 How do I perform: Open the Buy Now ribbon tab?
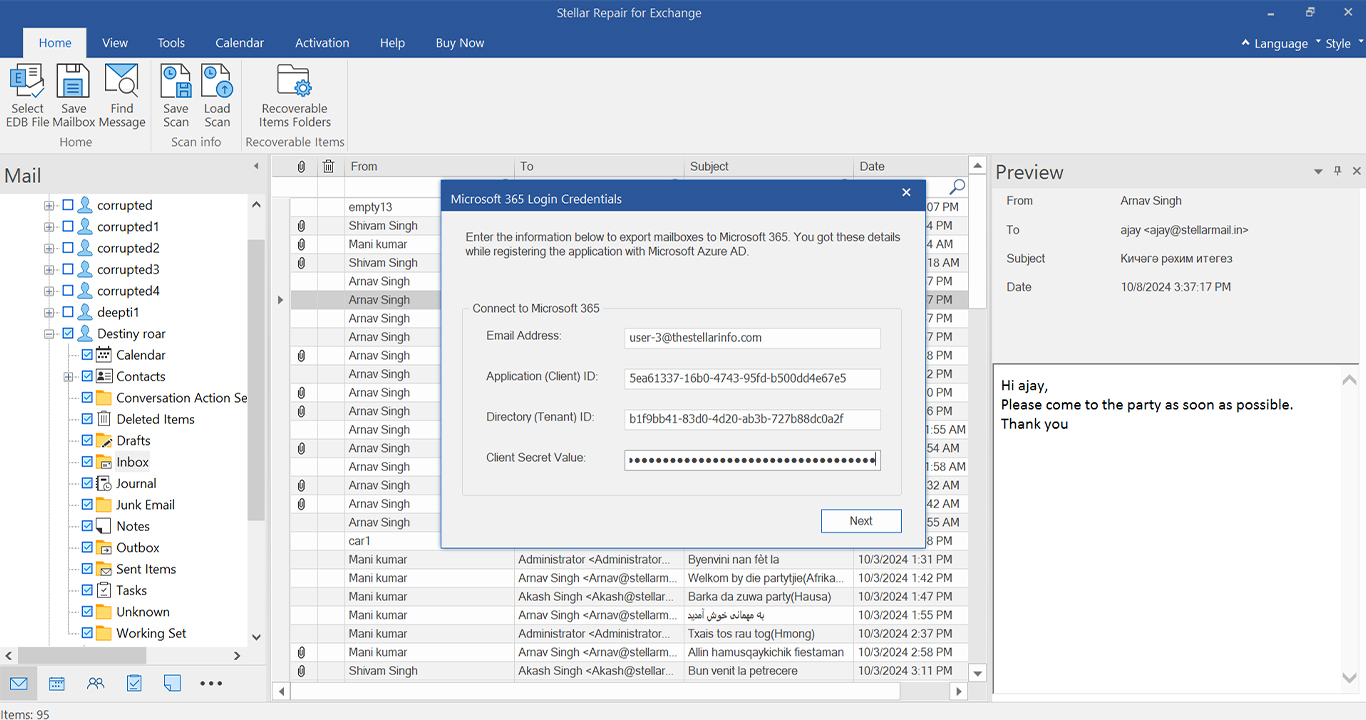pos(460,43)
